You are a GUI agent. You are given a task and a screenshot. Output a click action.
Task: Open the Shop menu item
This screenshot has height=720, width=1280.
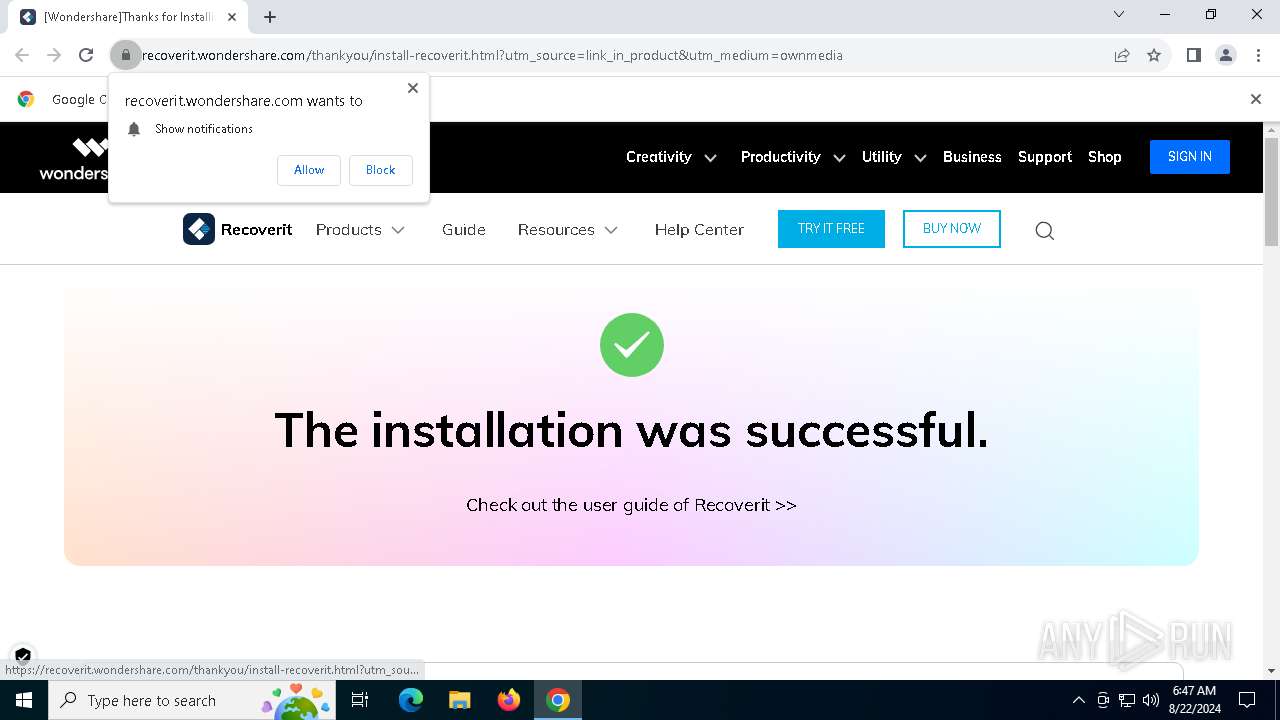1105,157
